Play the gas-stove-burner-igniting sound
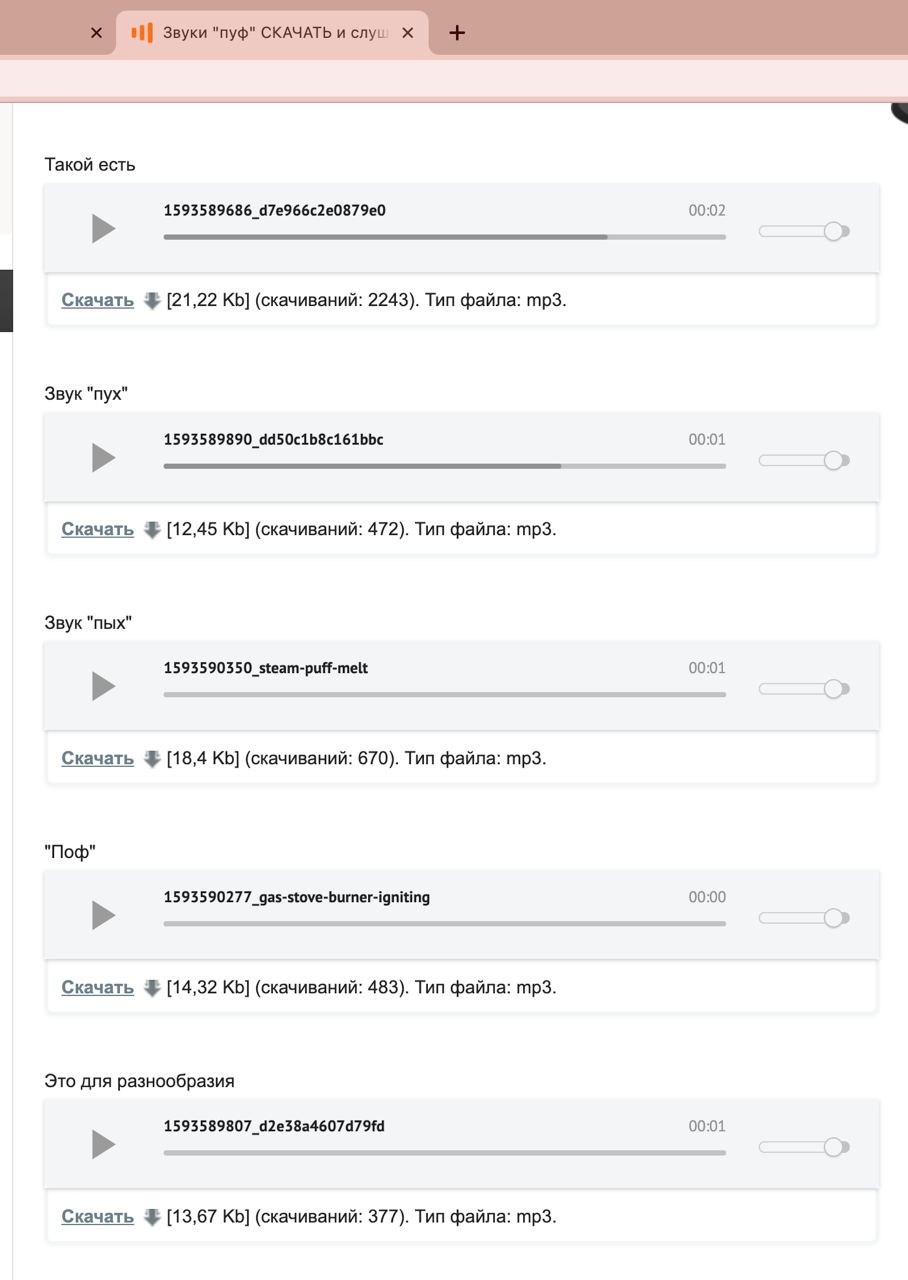 tap(103, 916)
